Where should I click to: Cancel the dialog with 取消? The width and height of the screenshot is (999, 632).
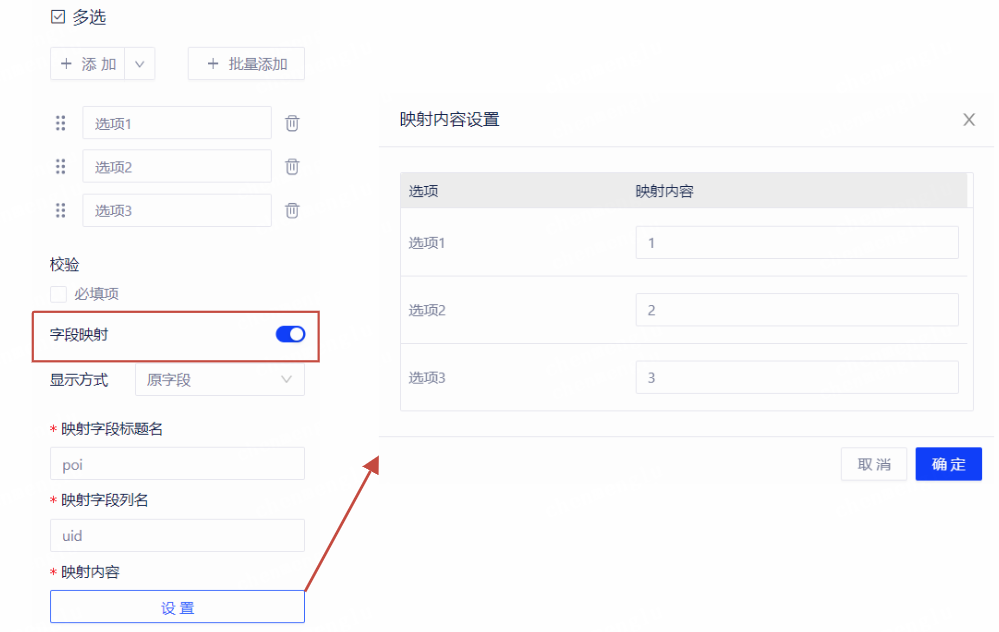point(874,464)
